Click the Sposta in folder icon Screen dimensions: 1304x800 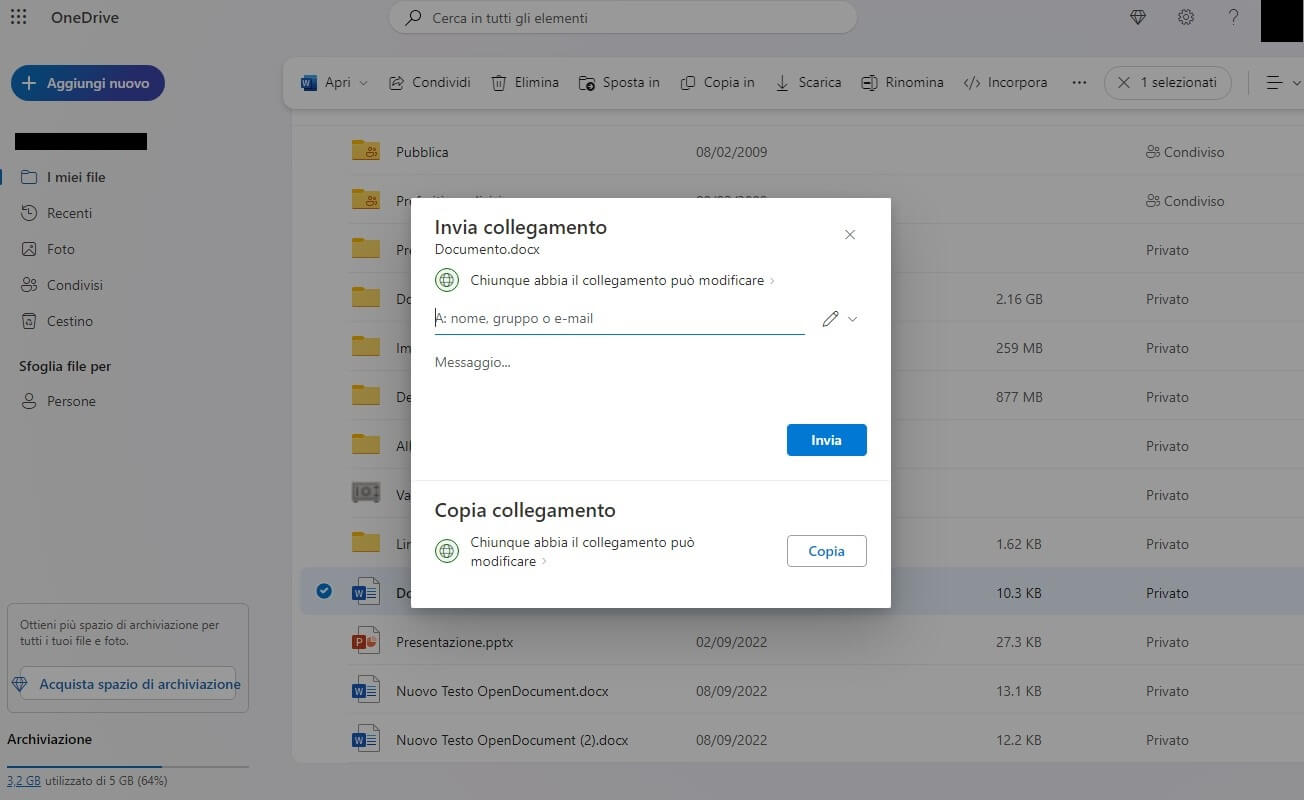pyautogui.click(x=585, y=82)
